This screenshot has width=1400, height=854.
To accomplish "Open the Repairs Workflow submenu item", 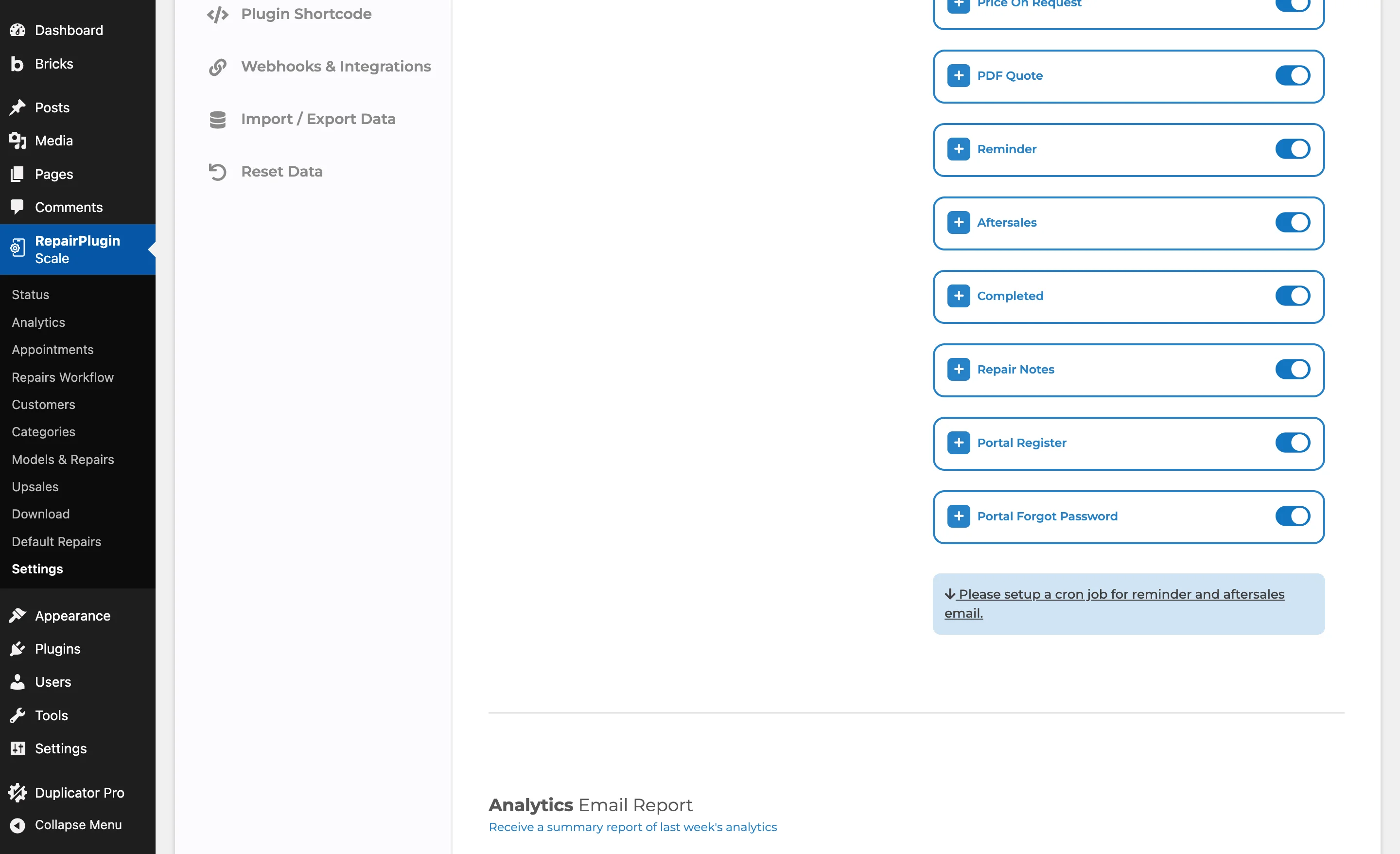I will 63,377.
